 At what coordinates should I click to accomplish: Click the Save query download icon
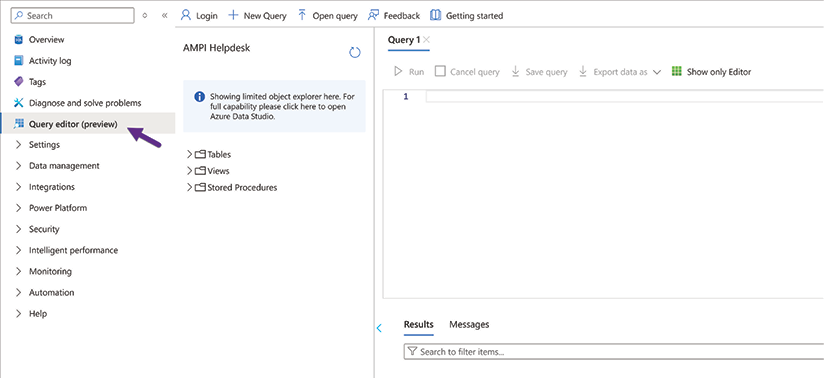coord(516,71)
